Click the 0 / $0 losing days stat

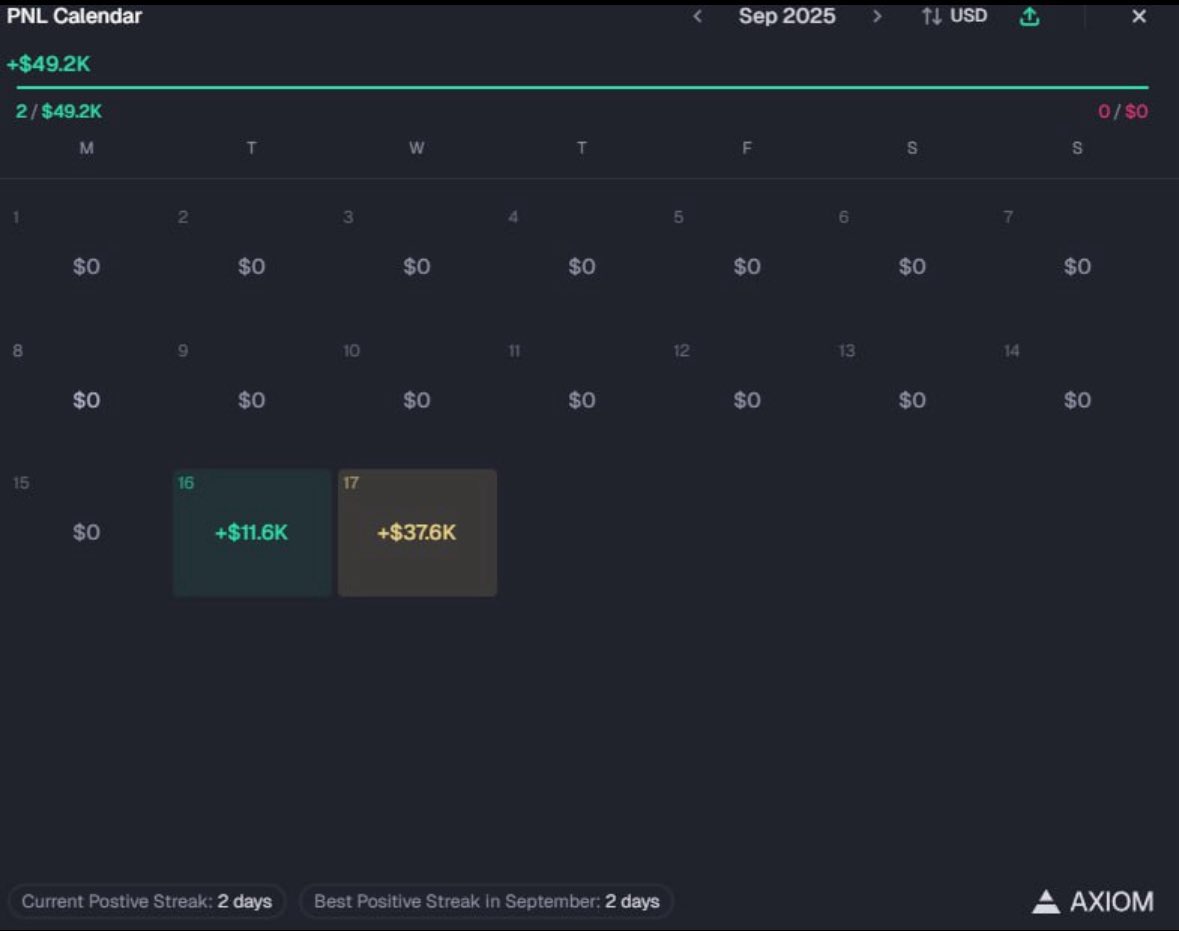(1123, 111)
